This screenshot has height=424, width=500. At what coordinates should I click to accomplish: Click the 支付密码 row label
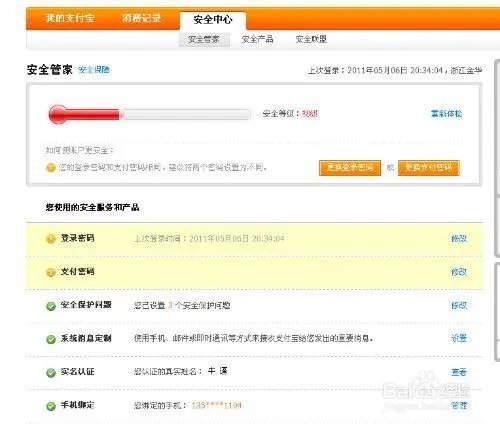click(78, 272)
